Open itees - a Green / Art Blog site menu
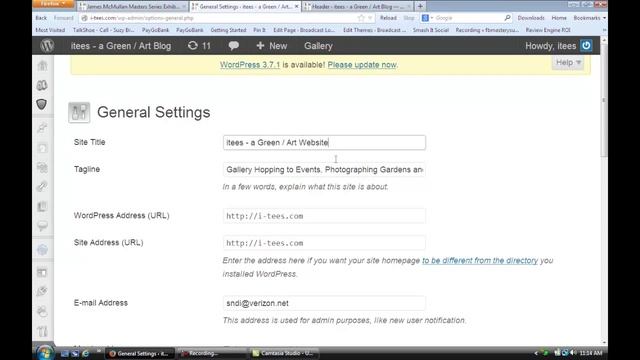This screenshot has height=360, width=640. [121, 46]
